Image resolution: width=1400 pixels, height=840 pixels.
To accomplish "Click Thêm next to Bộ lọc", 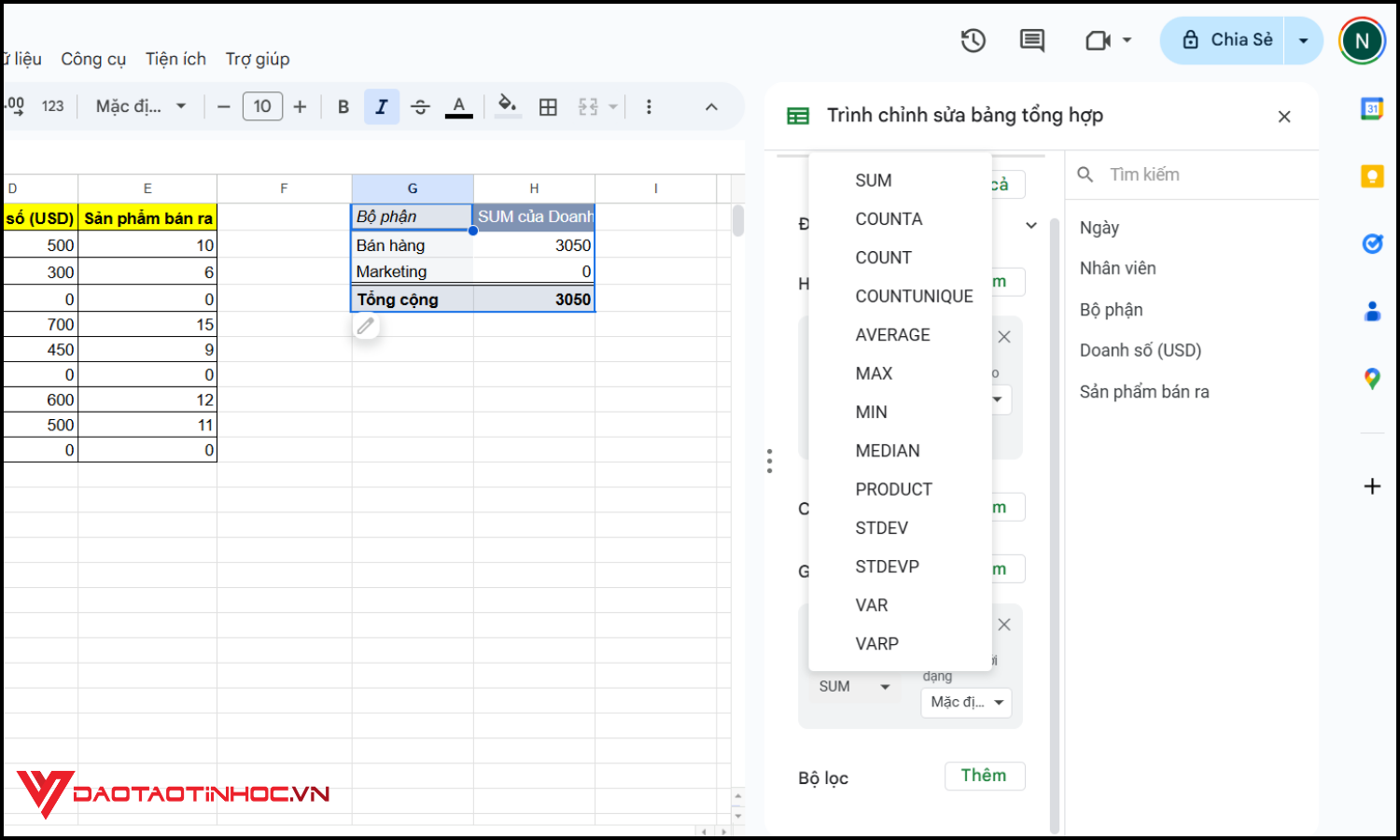I will 984,776.
